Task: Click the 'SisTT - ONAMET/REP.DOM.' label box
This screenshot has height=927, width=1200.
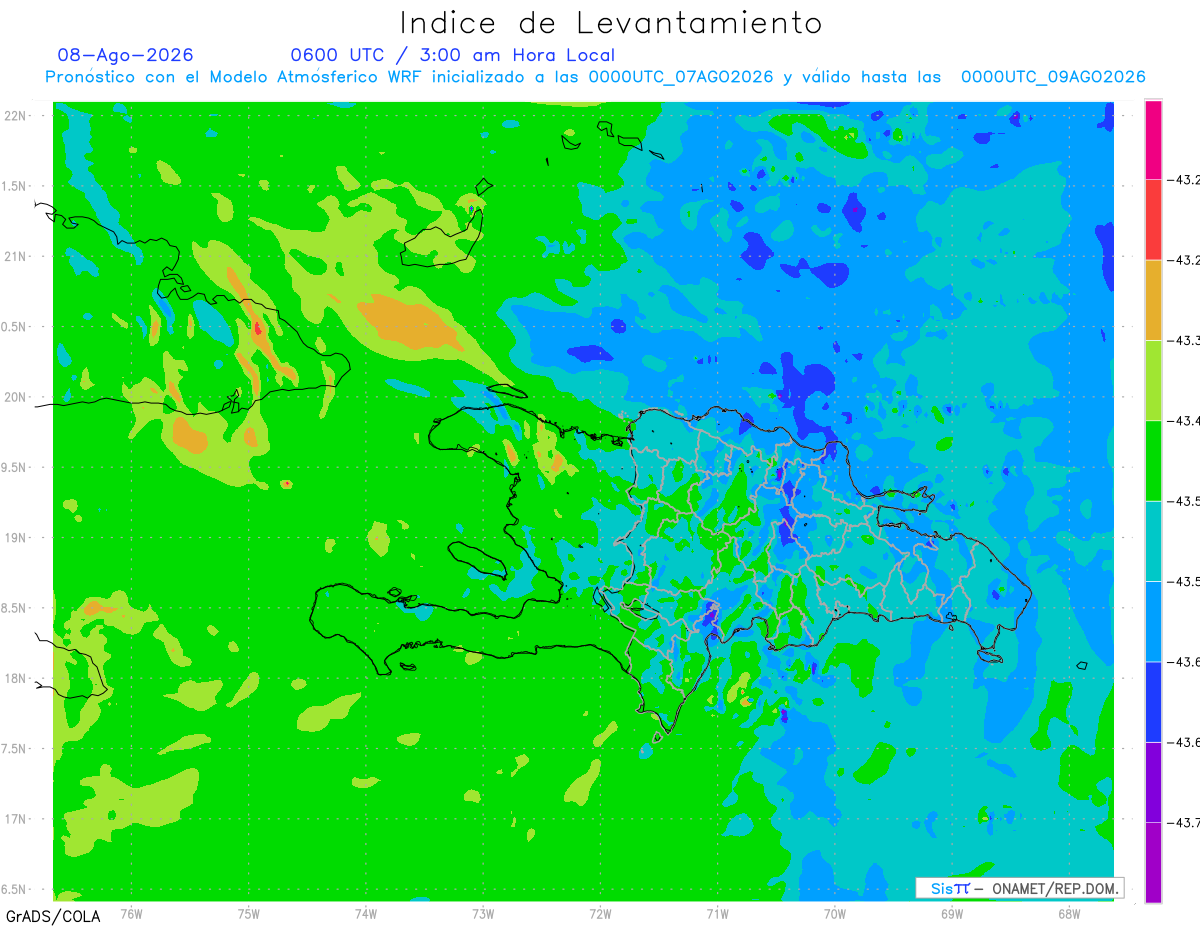Action: [x=1020, y=888]
